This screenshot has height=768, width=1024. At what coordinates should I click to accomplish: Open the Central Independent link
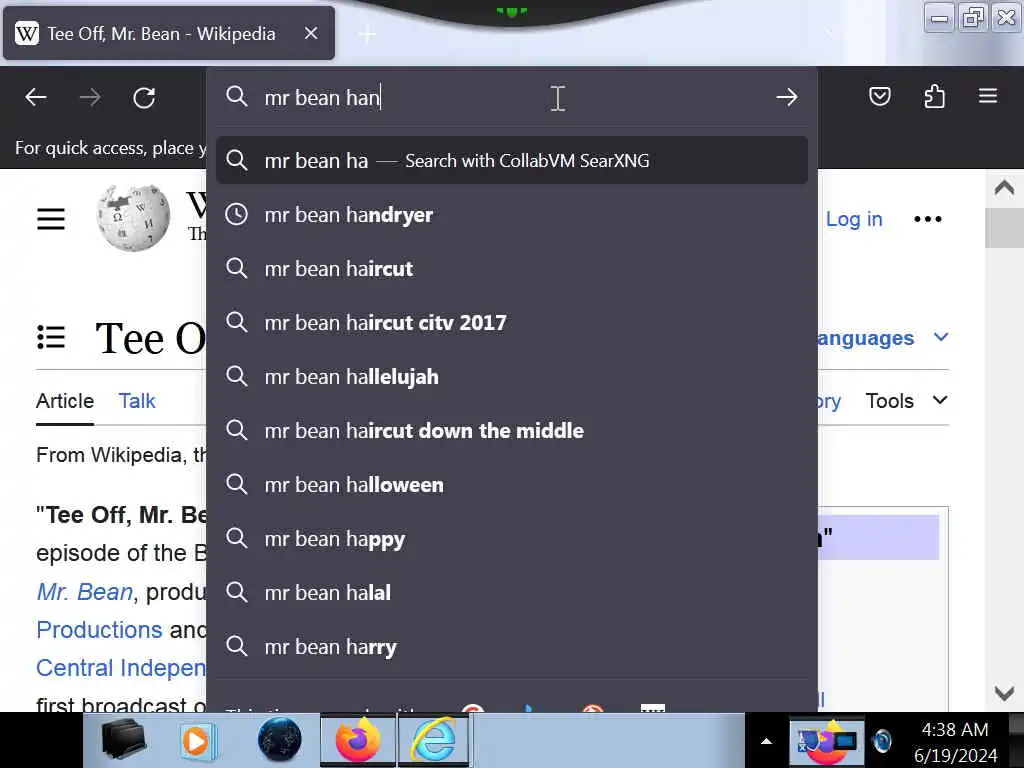(x=121, y=667)
